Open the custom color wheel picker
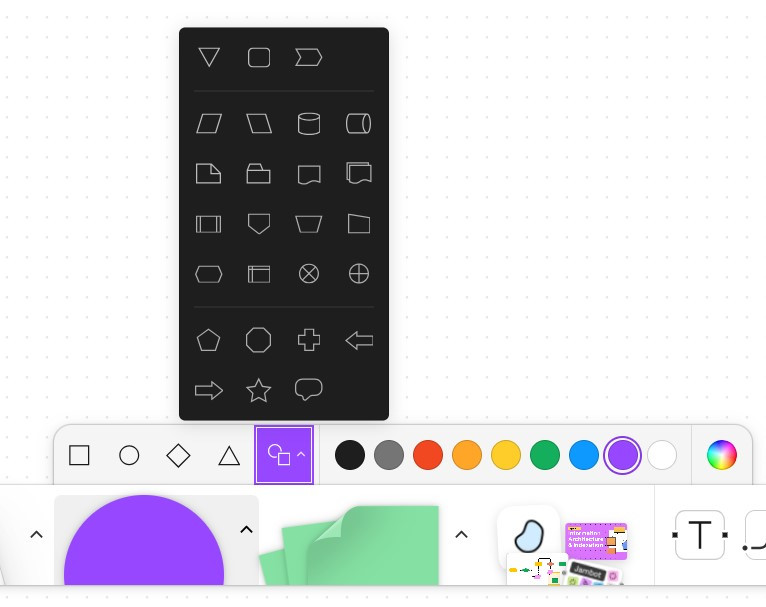 click(x=722, y=455)
